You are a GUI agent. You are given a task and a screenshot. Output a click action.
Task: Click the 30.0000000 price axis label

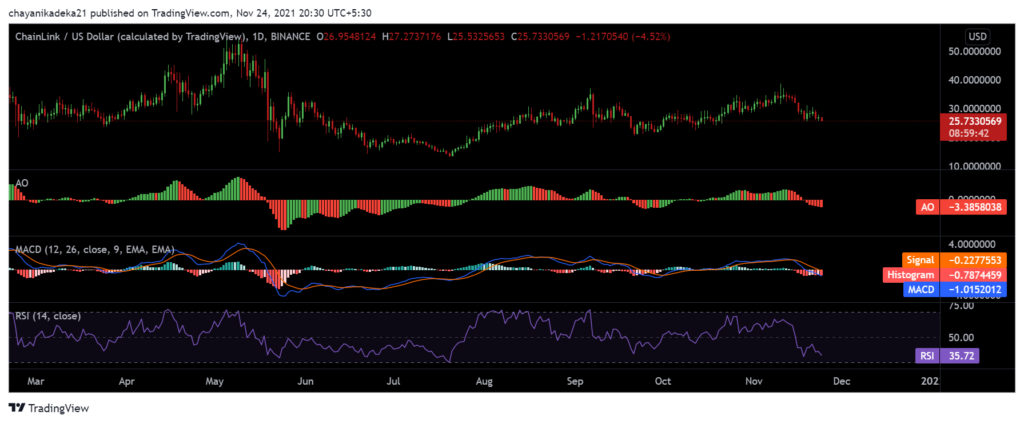coord(973,108)
